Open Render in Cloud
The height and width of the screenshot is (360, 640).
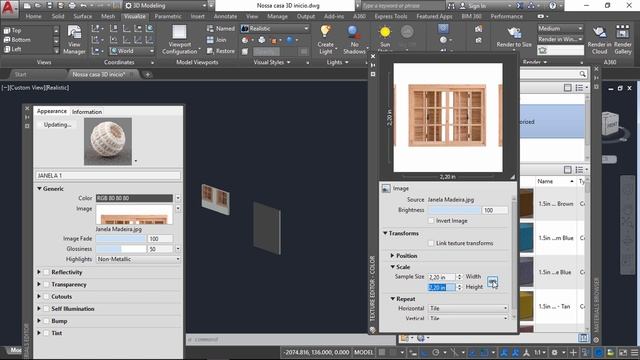coord(599,40)
